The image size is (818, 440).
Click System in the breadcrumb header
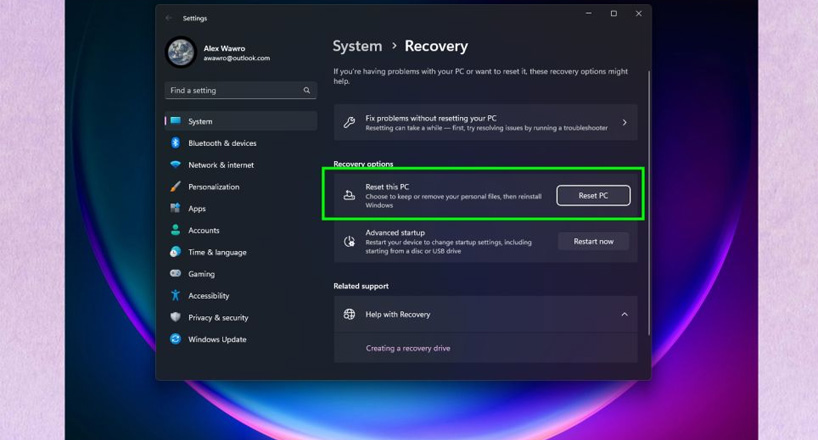[357, 46]
